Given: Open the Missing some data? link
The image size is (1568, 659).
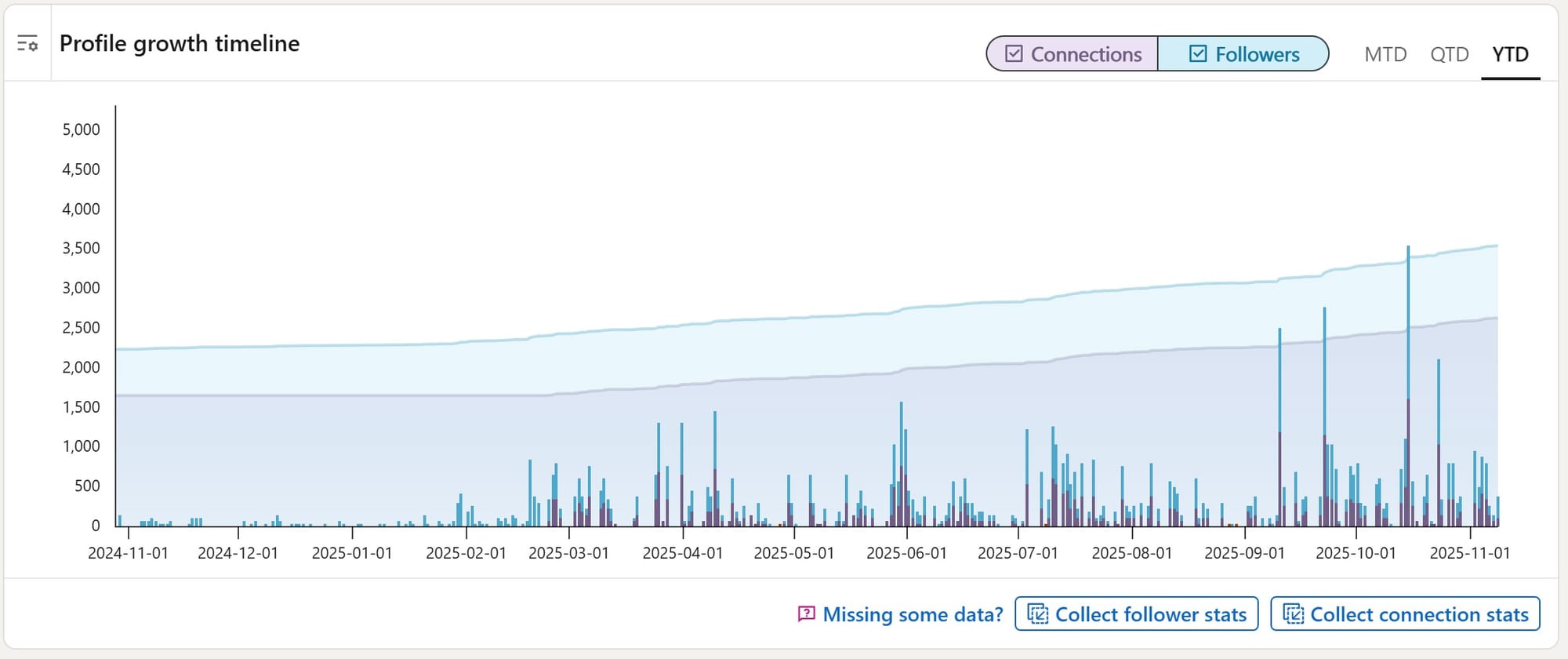Looking at the screenshot, I should click(913, 614).
